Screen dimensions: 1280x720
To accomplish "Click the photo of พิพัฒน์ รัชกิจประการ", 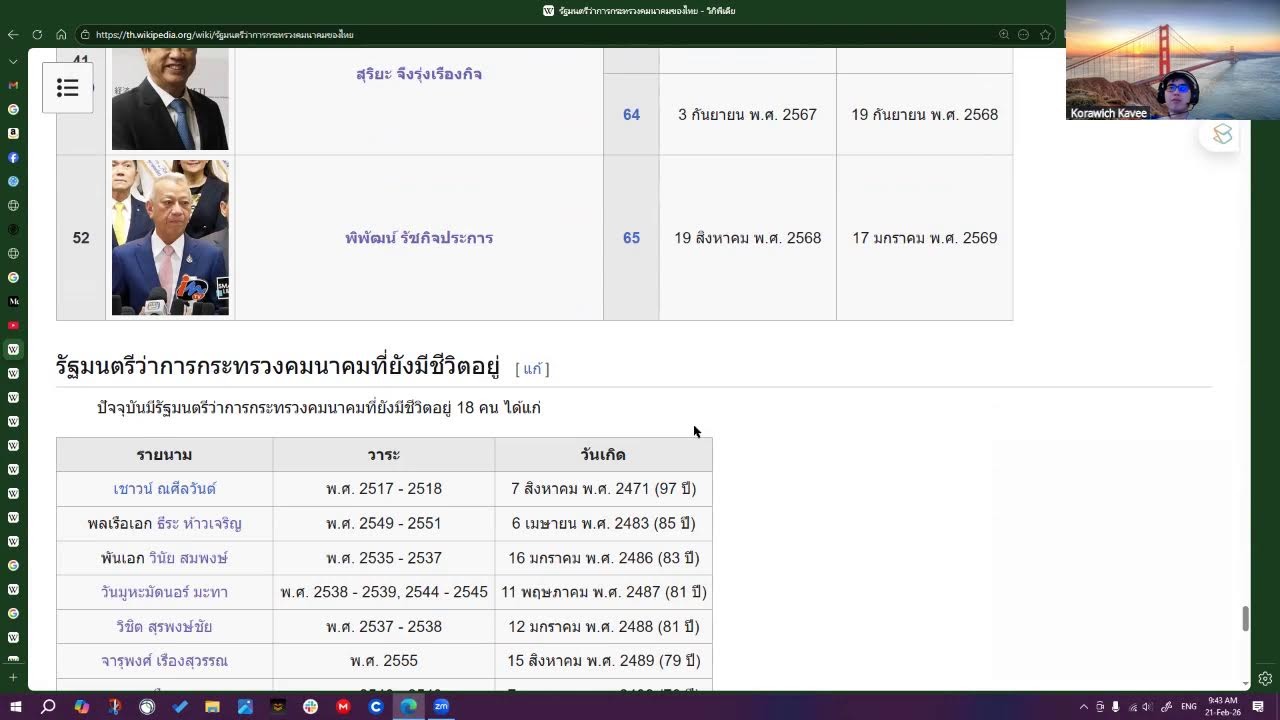I will click(170, 237).
